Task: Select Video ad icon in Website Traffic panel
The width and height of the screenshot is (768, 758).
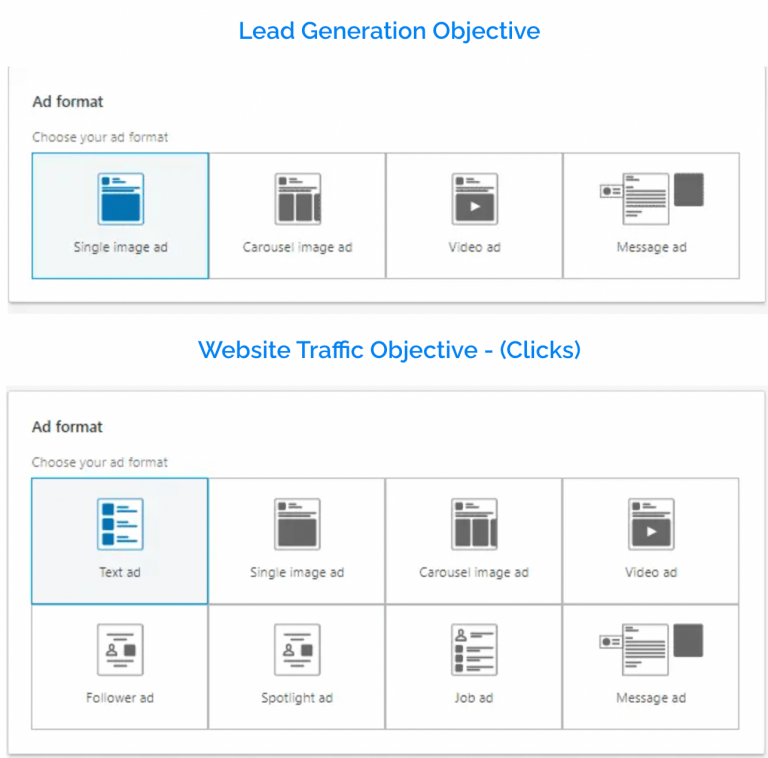Action: point(651,524)
